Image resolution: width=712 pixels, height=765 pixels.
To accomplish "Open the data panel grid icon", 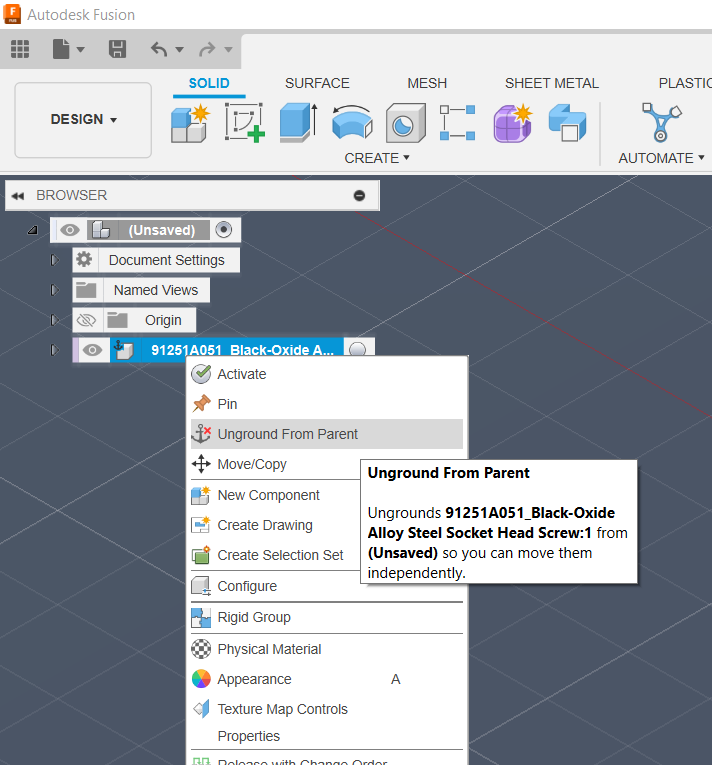I will tap(20, 49).
